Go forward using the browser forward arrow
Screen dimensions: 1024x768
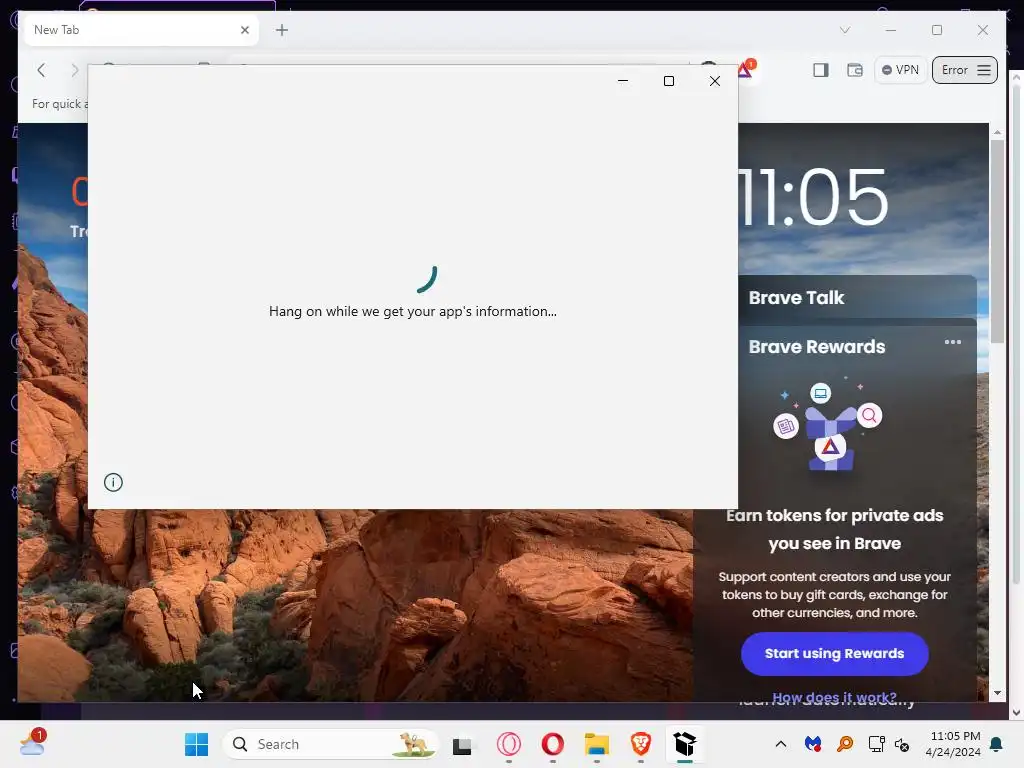tap(74, 70)
